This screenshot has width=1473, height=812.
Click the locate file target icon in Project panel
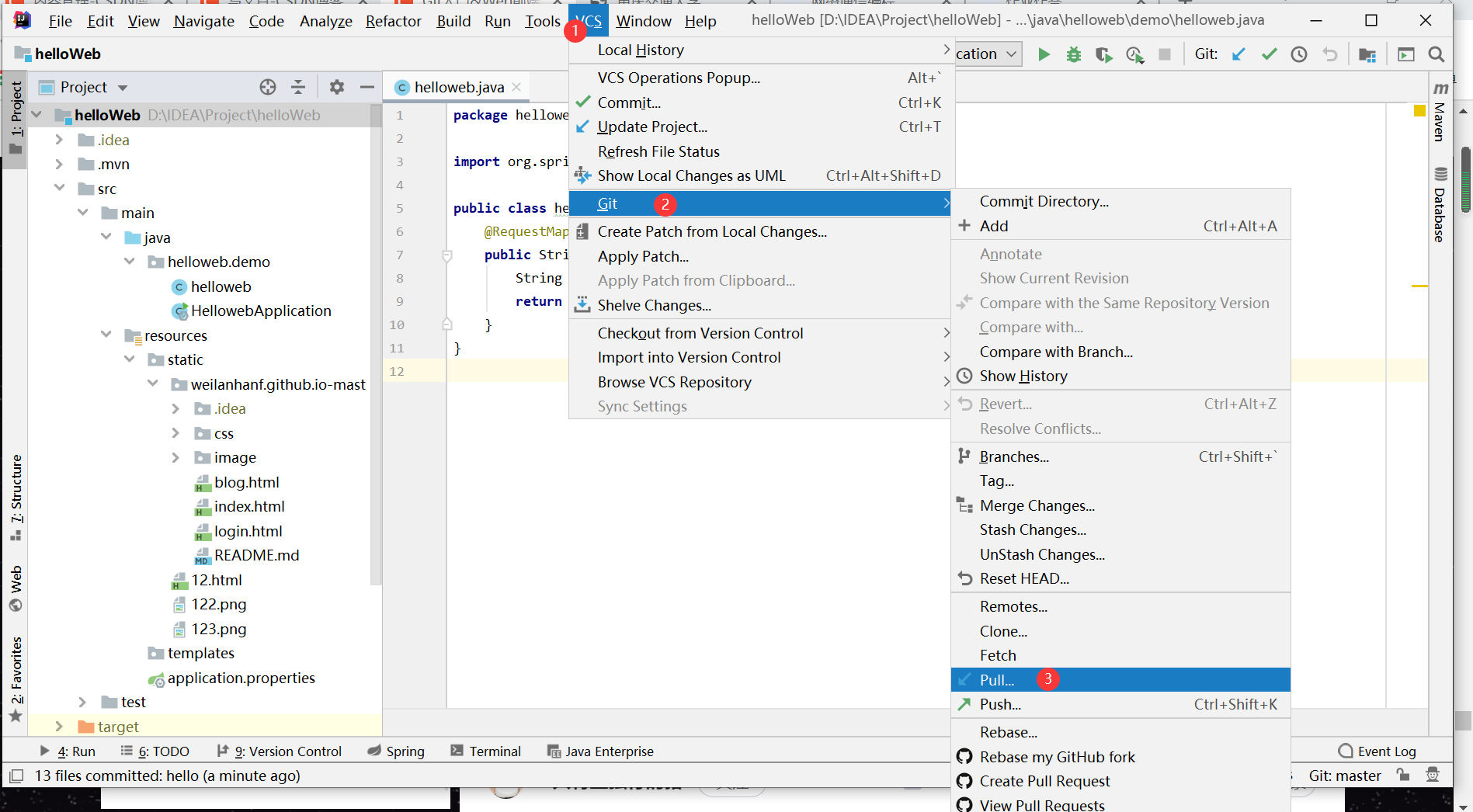pyautogui.click(x=268, y=87)
